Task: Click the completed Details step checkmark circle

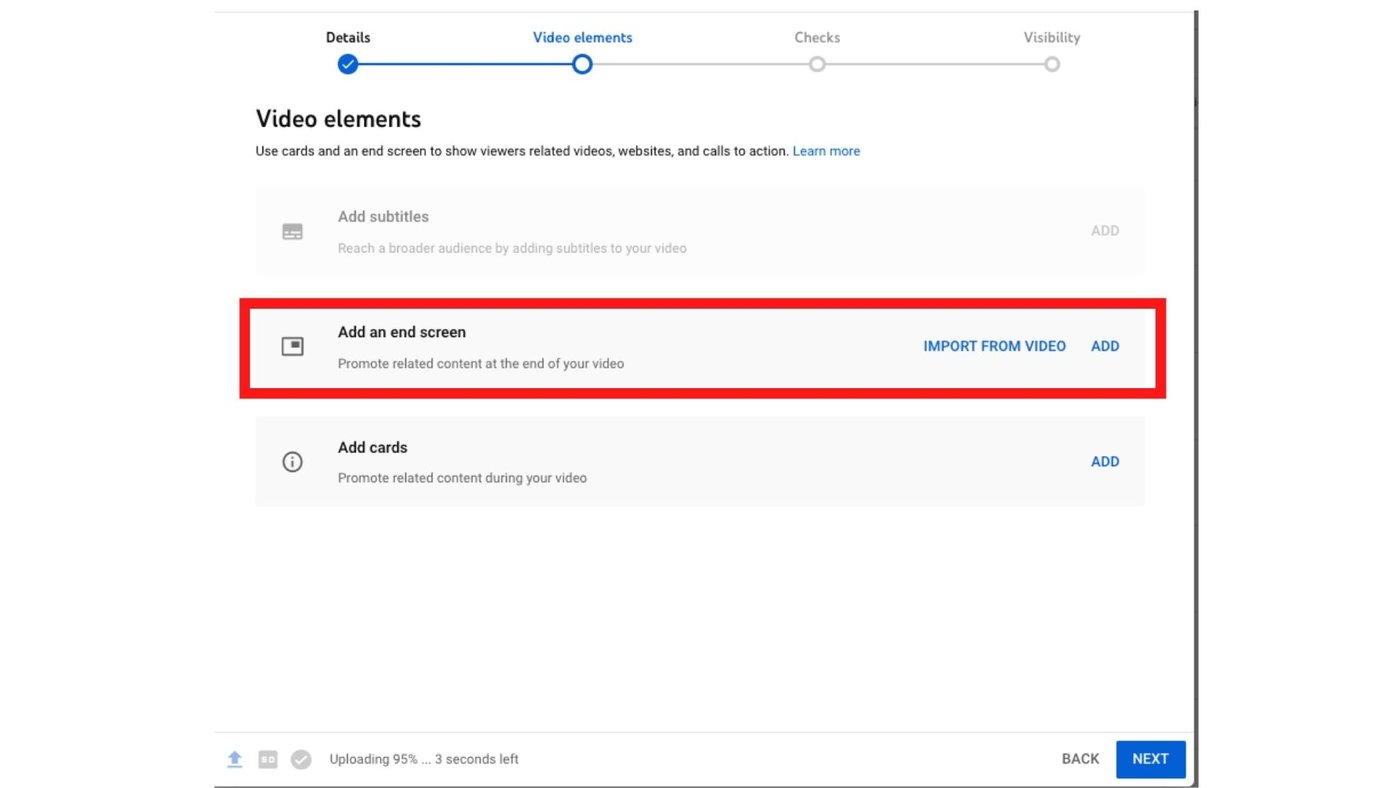Action: (348, 65)
